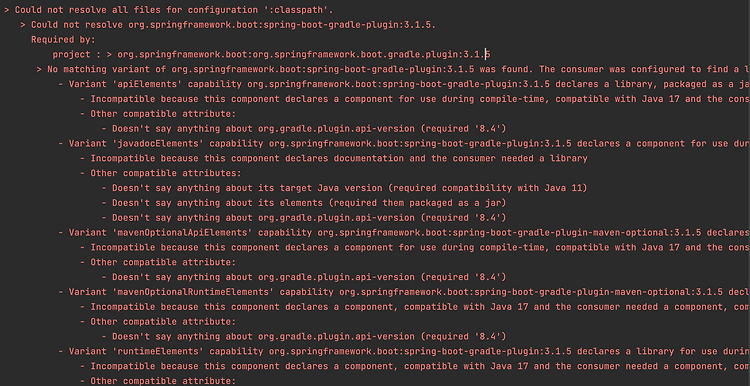Click "declares documentation and the consumer needed a library" line

pos(334,158)
